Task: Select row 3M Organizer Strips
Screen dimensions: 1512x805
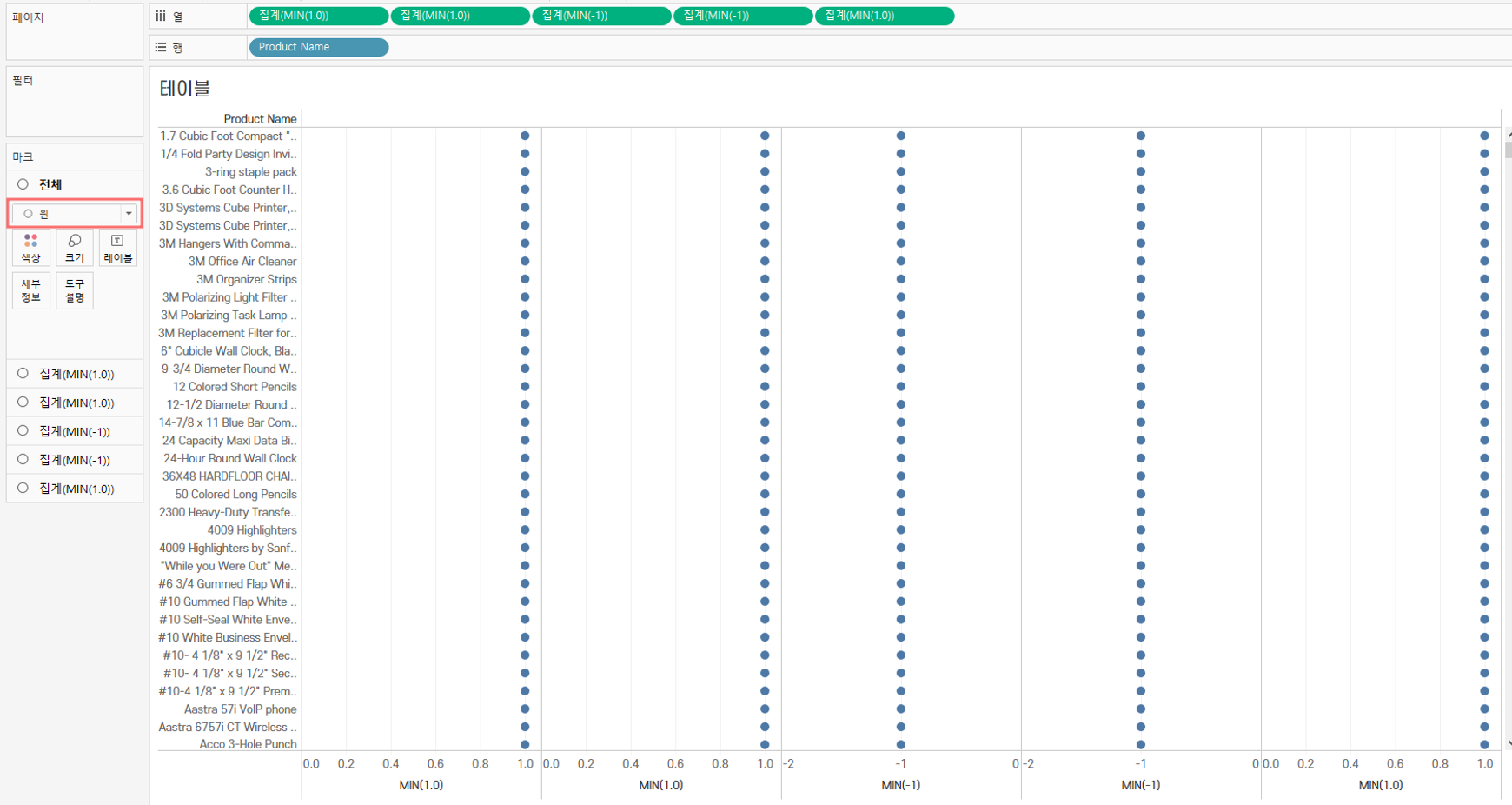Action: (x=246, y=279)
